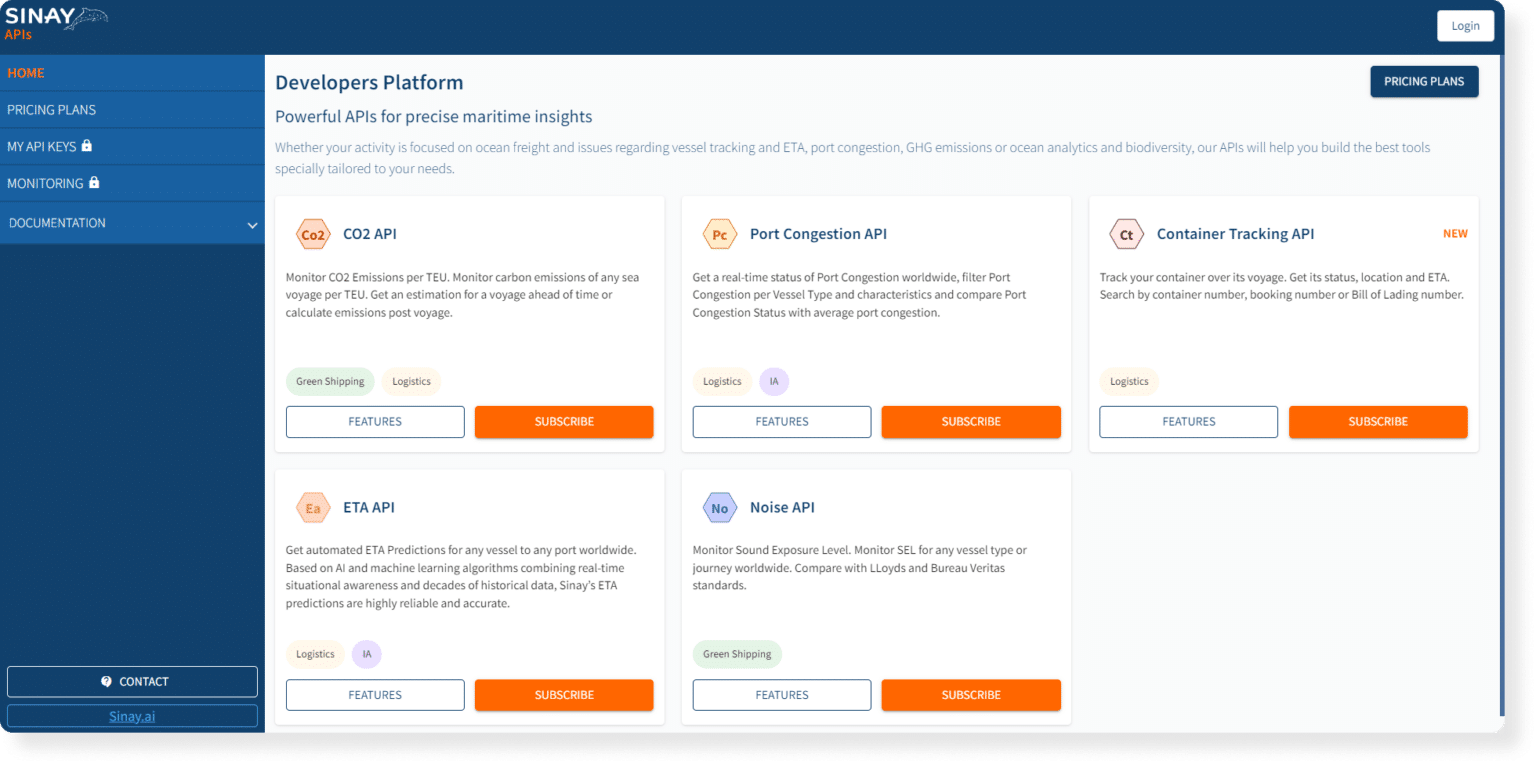Screen dimensions: 1536x764
Task: Click the dark Pricing Plans button
Action: (1424, 82)
